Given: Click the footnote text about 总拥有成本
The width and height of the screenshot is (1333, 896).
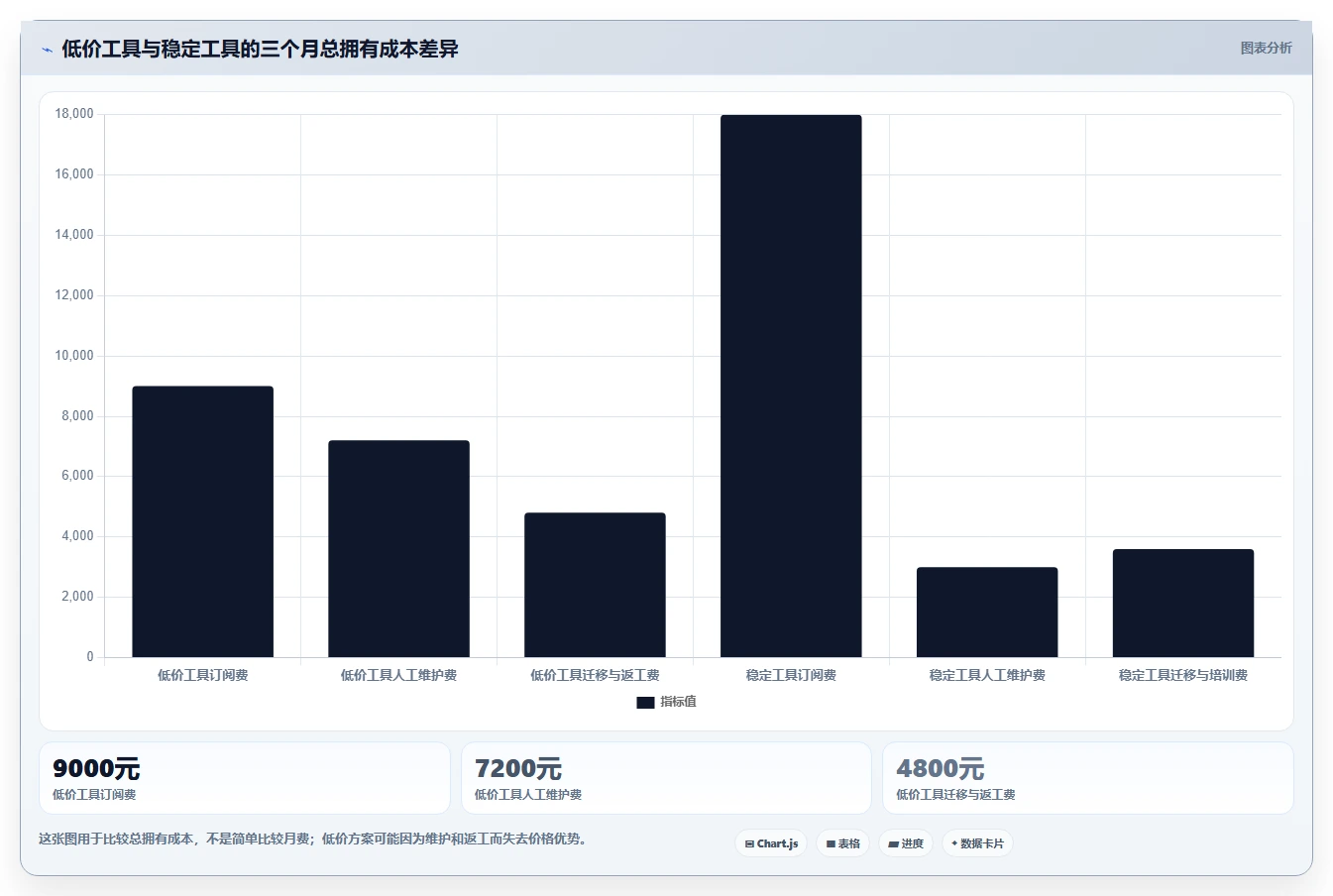Looking at the screenshot, I should pos(315,839).
